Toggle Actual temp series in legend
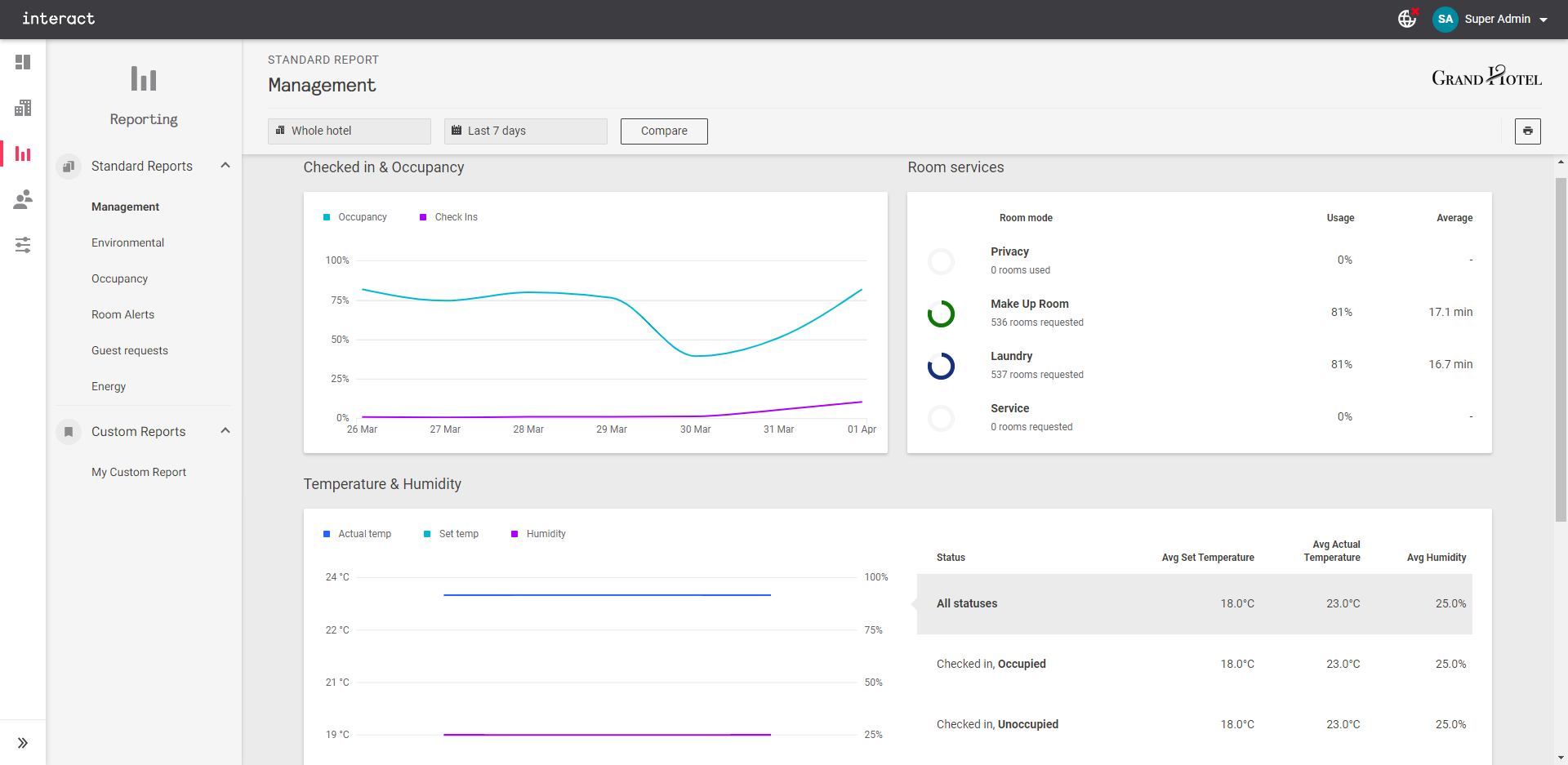 [x=358, y=534]
